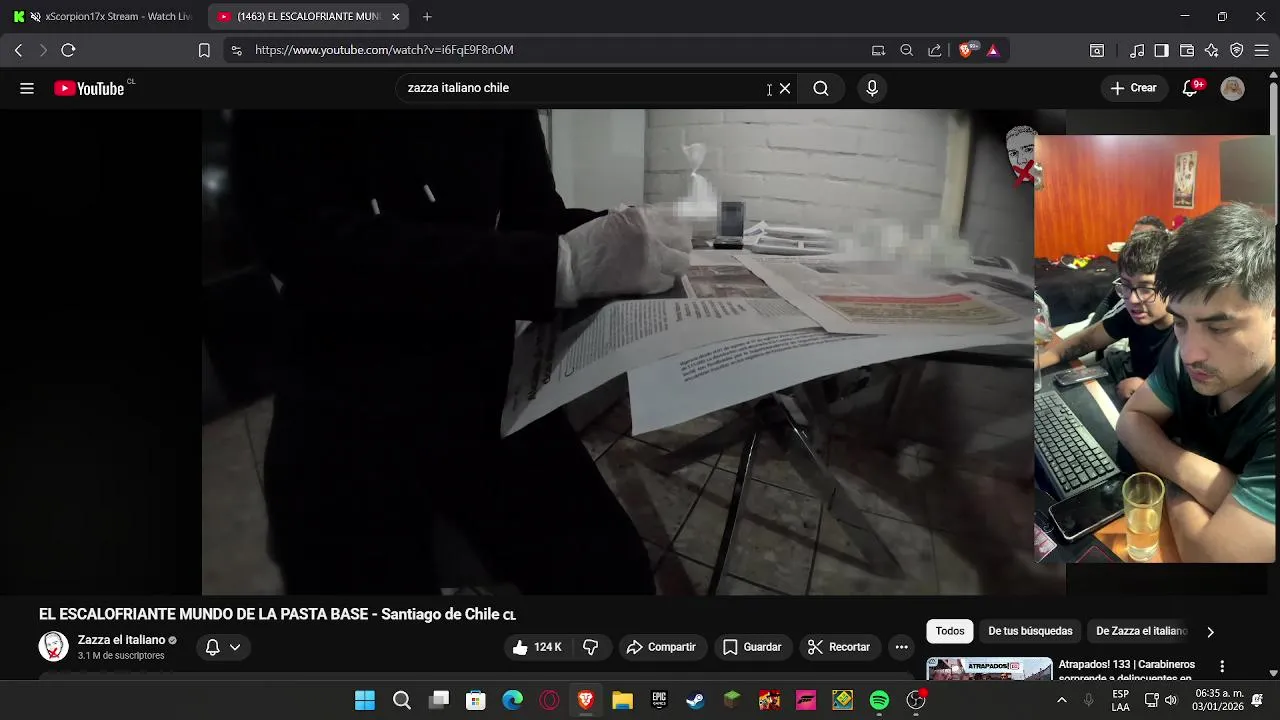Click browser forward arrow
The image size is (1280, 720).
pos(43,50)
